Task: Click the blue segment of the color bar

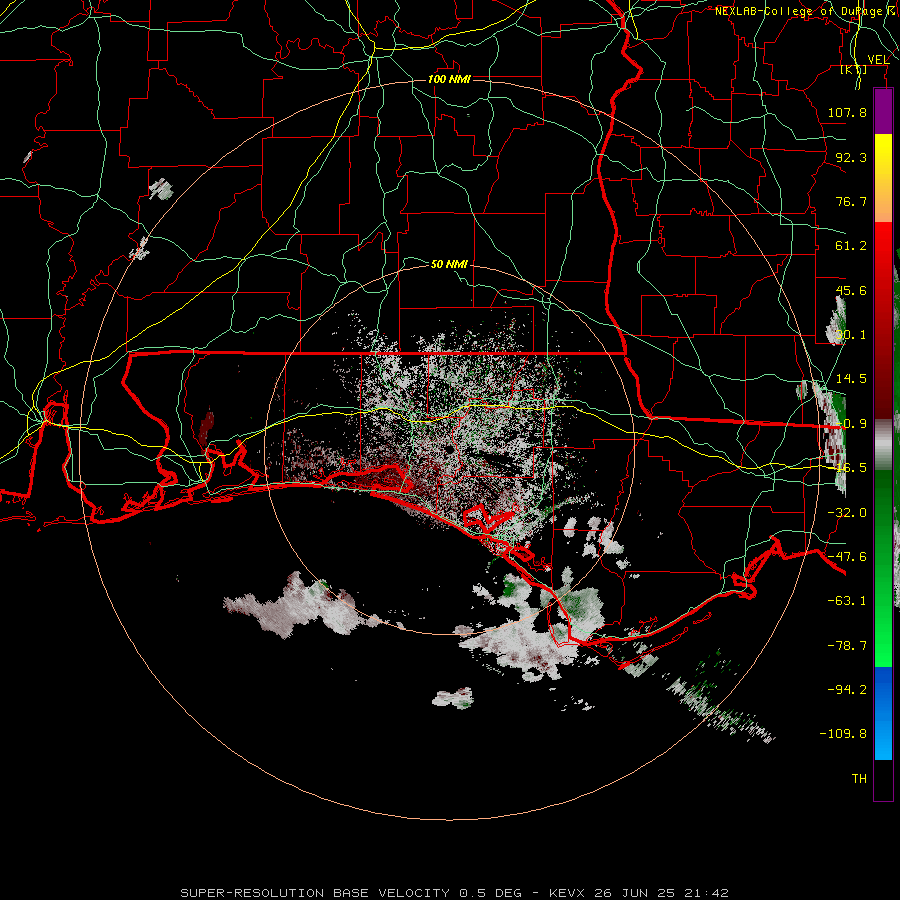Action: (883, 713)
